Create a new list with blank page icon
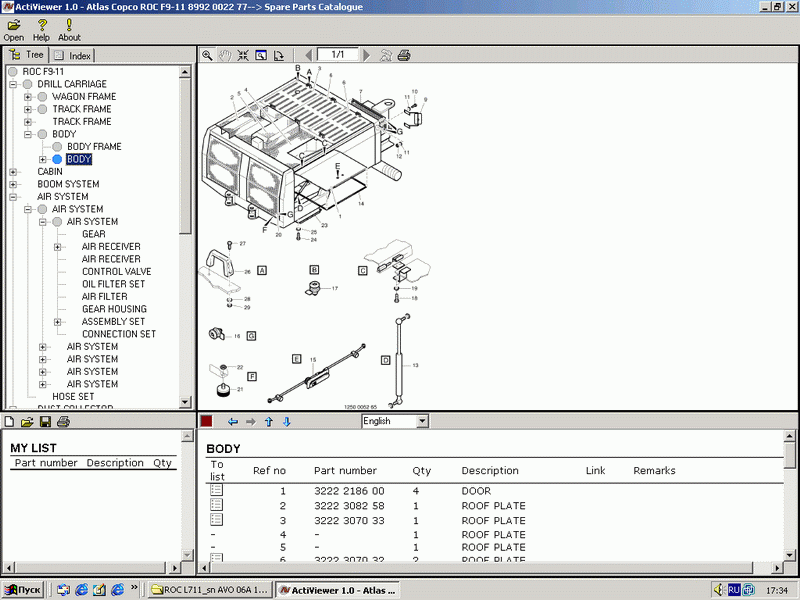Image resolution: width=800 pixels, height=600 pixels. 10,422
